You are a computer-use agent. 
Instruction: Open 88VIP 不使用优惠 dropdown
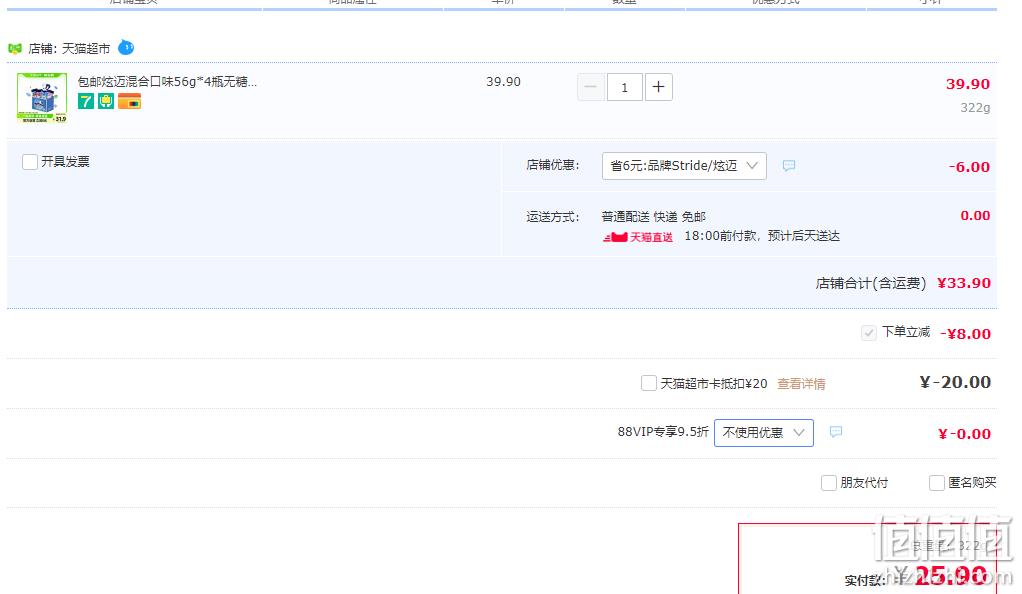[x=764, y=433]
